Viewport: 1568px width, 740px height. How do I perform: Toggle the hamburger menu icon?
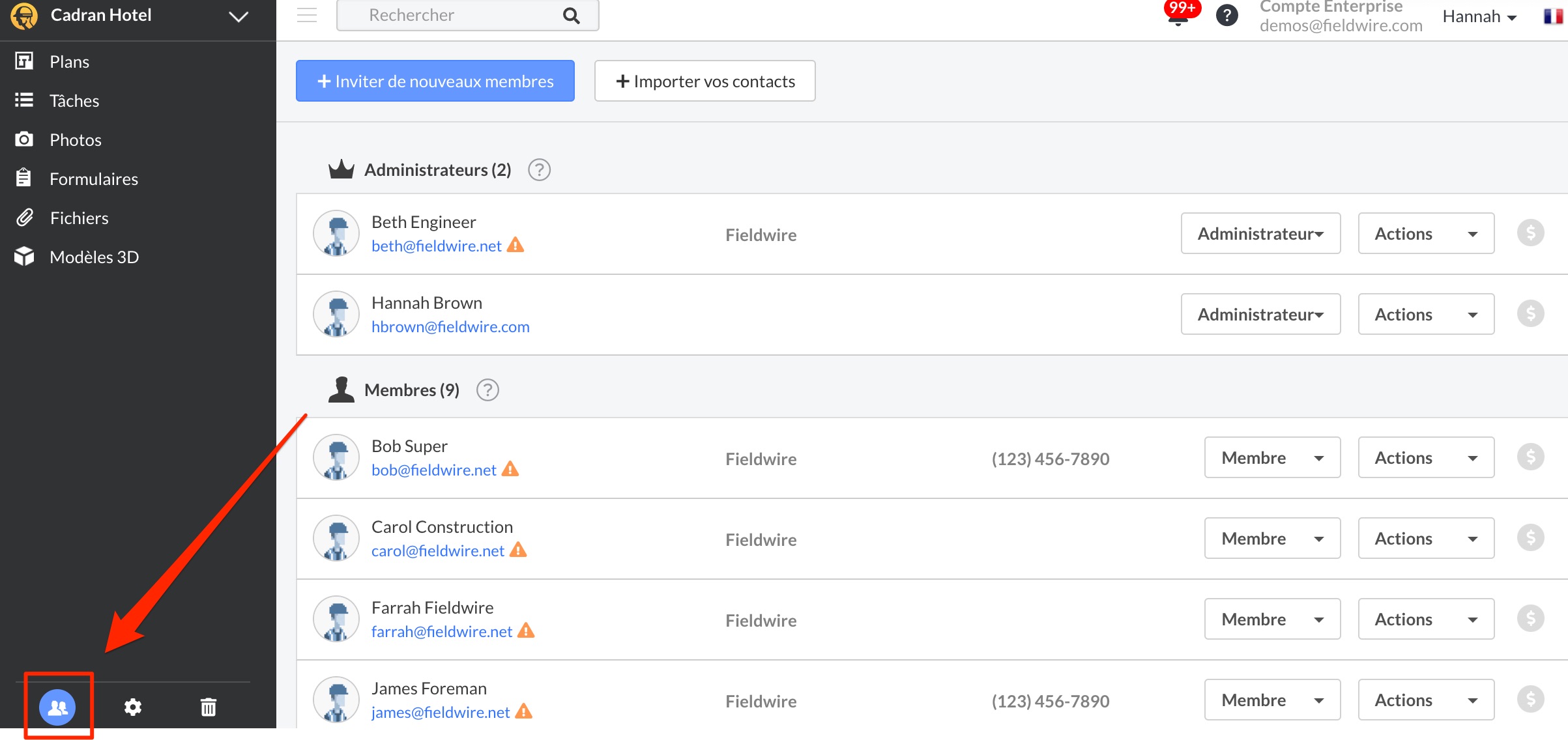(307, 15)
